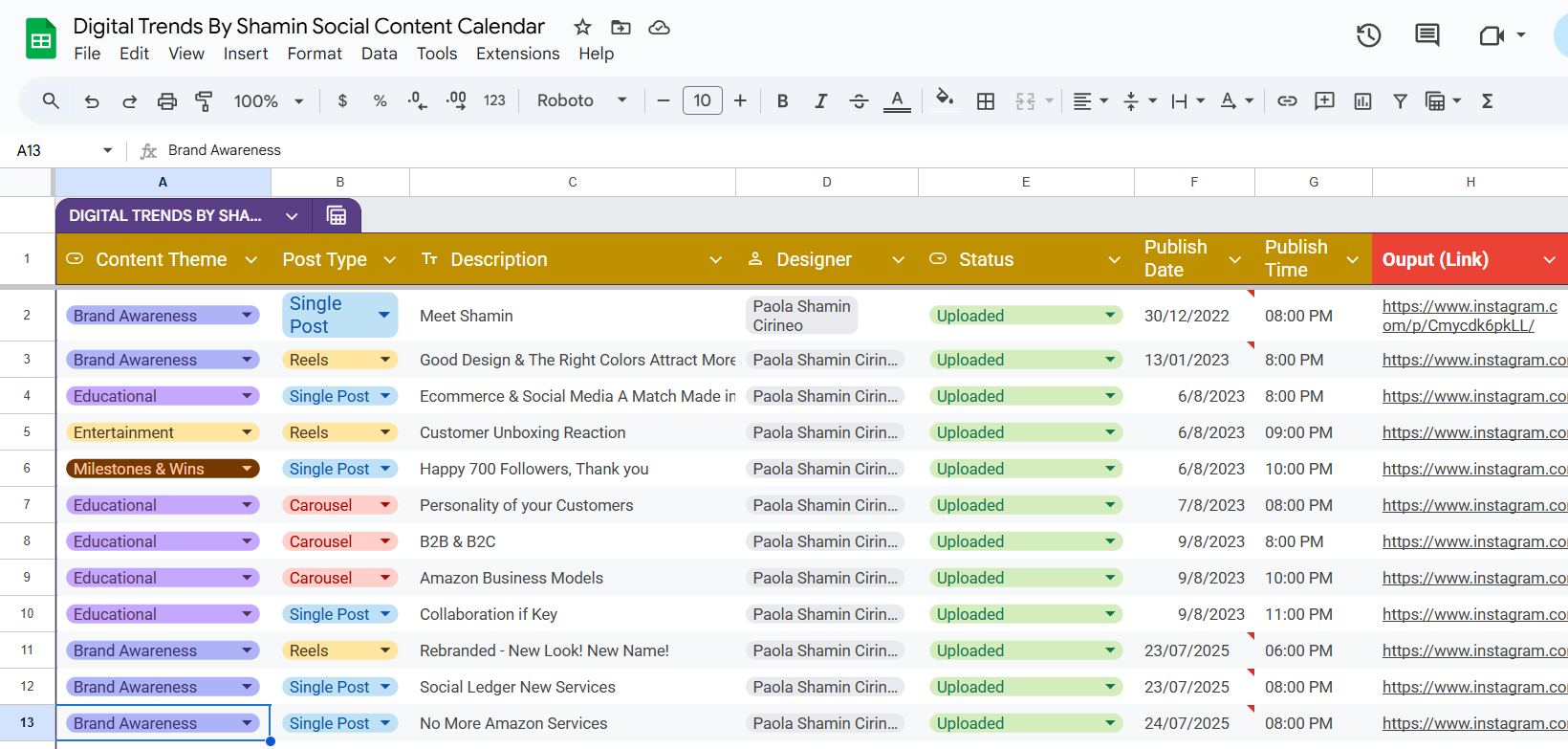Image resolution: width=1568 pixels, height=749 pixels.
Task: Click the Insert comment icon
Action: (x=1324, y=100)
